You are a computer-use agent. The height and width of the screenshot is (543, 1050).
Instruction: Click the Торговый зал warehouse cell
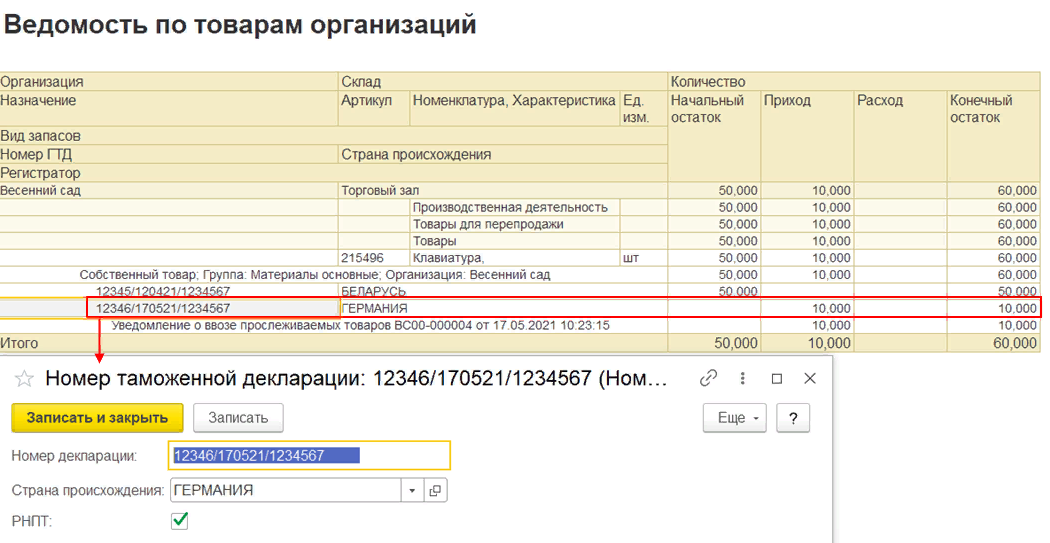[380, 190]
